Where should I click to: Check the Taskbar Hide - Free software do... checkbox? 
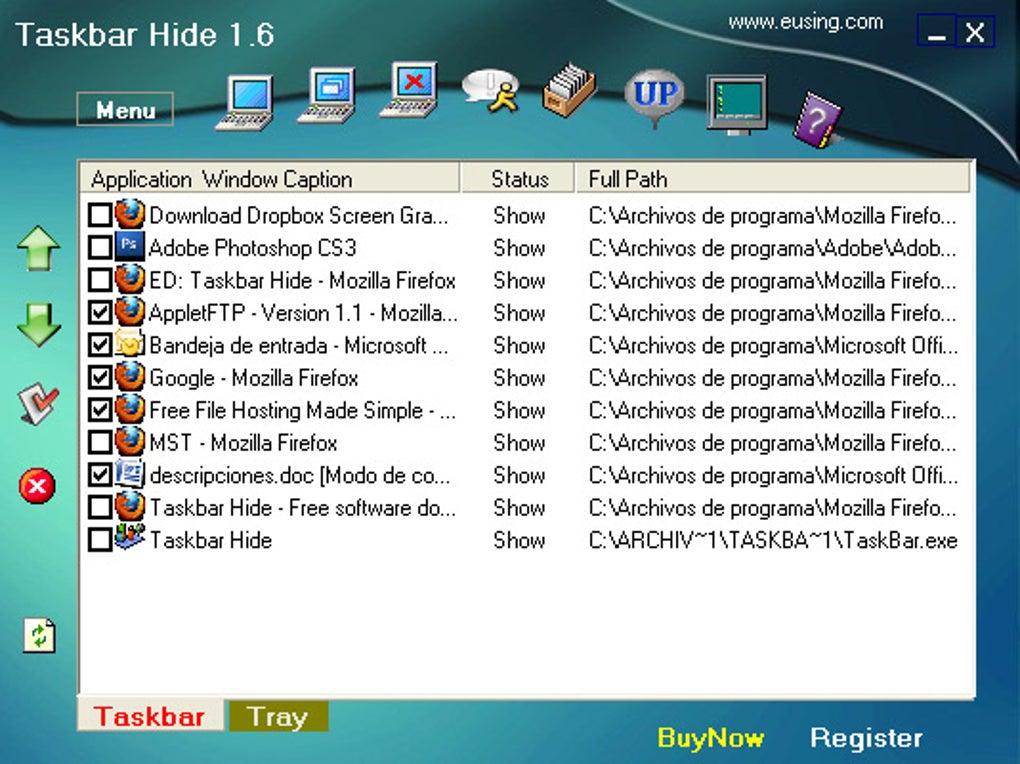pyautogui.click(x=100, y=508)
